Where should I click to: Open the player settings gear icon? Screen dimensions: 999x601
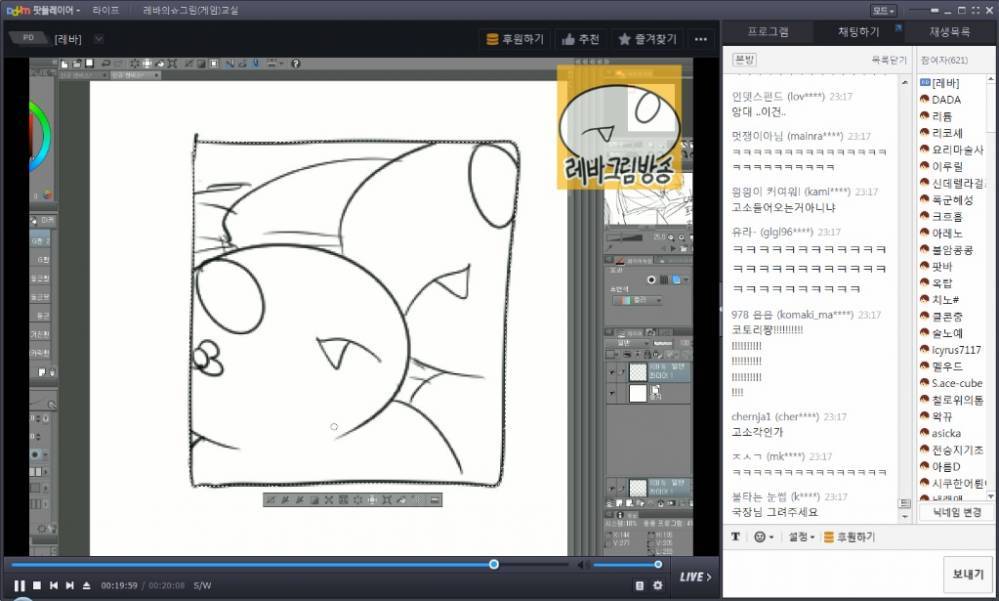click(658, 586)
